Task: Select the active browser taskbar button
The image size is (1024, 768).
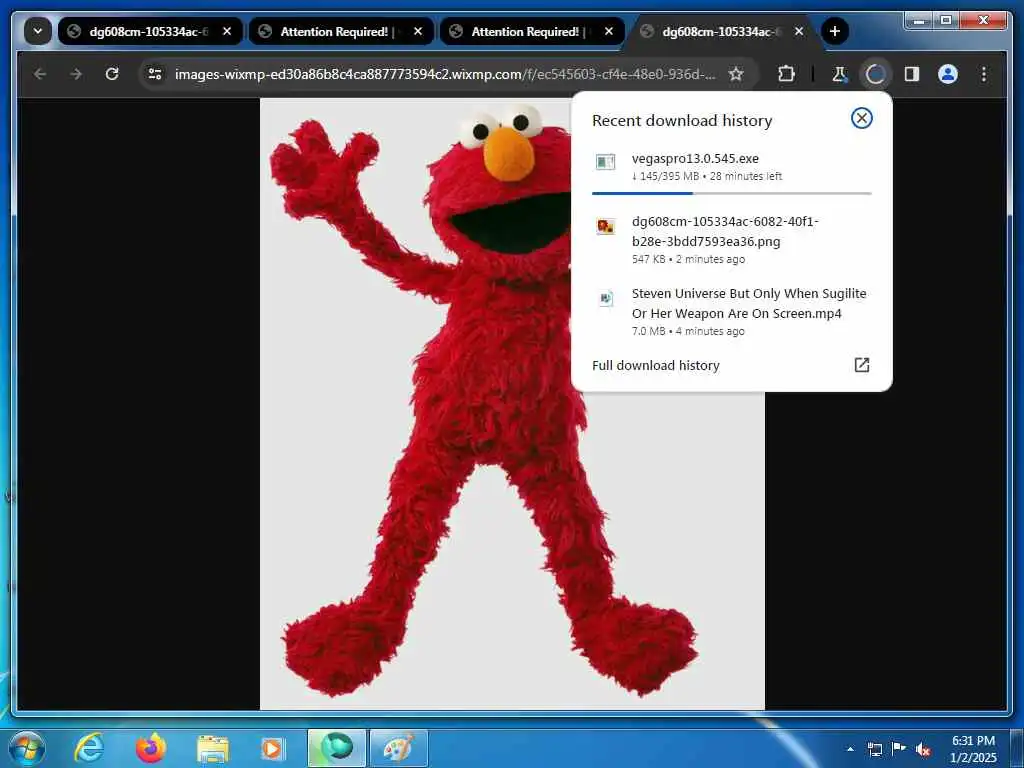Action: (337, 748)
